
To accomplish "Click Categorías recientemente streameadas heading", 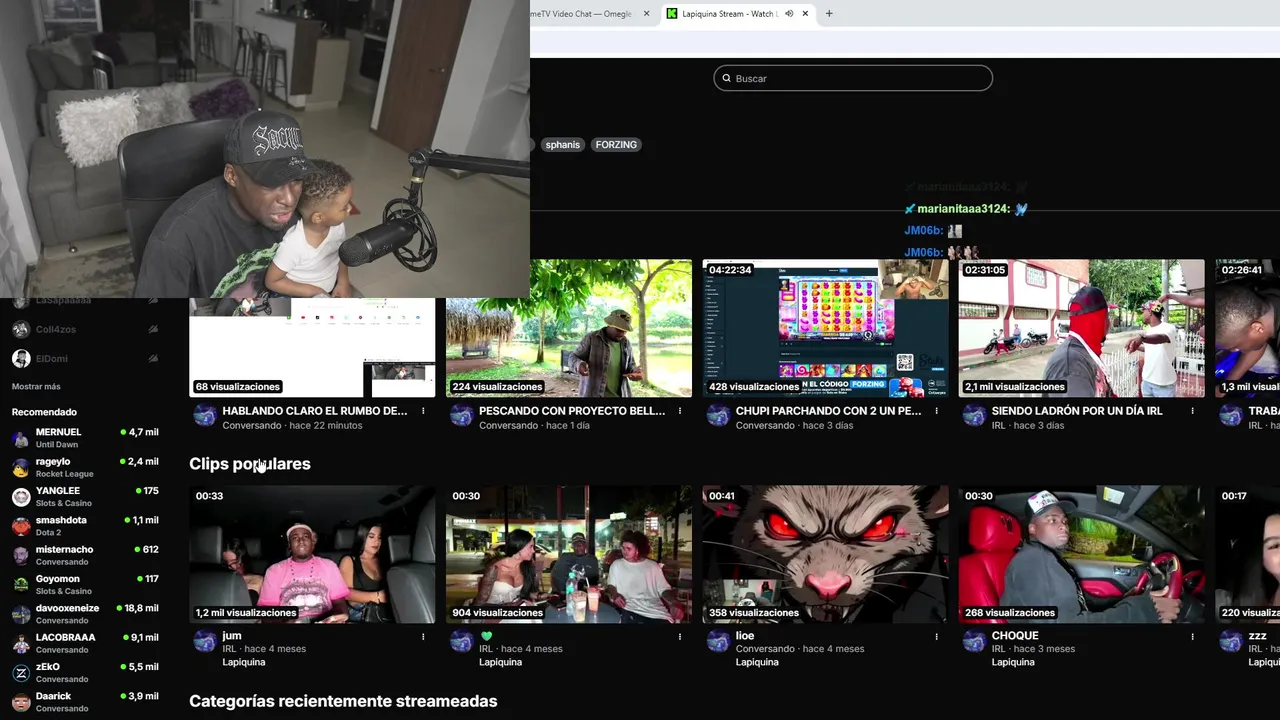I will pos(343,701).
